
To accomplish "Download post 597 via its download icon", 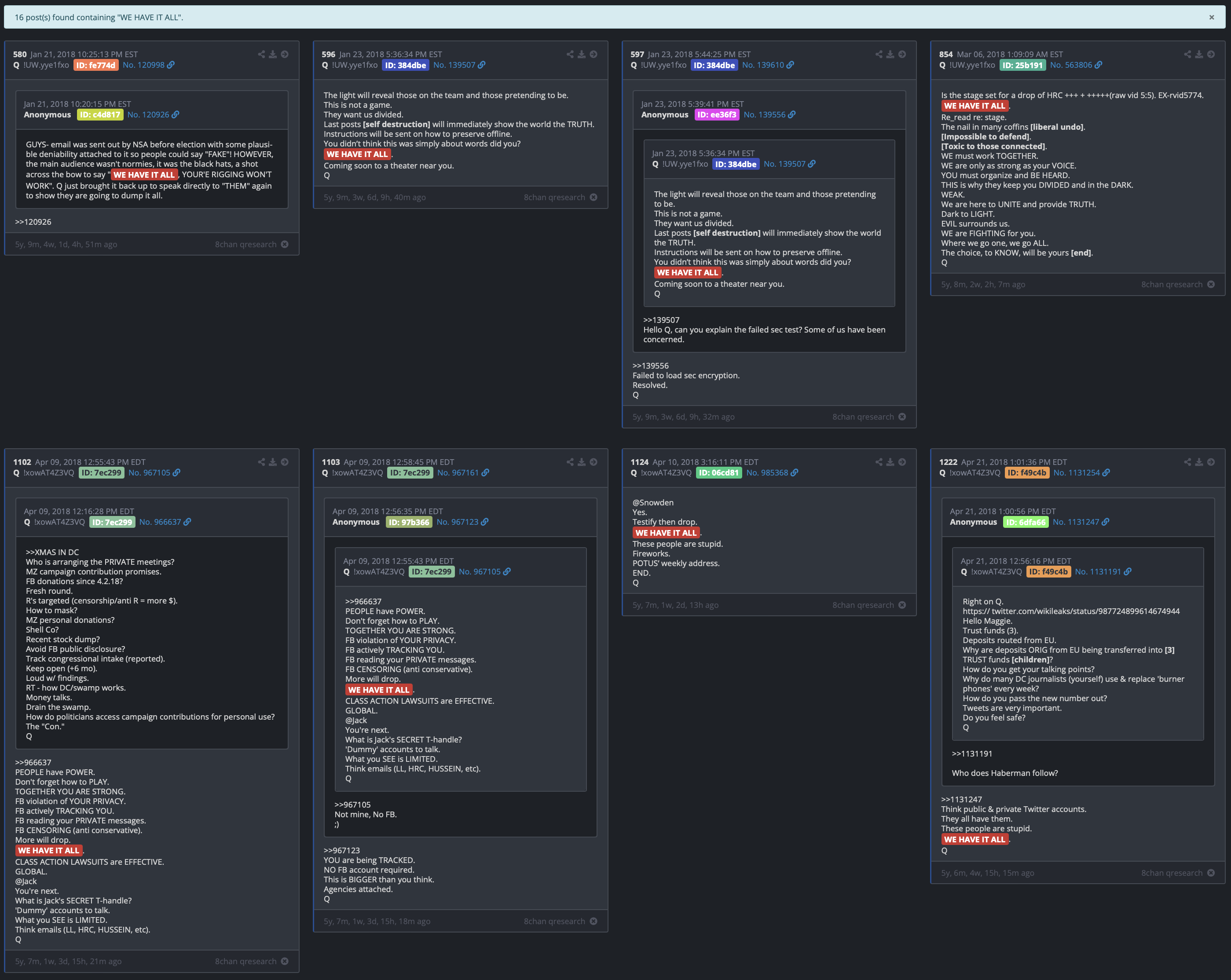I will point(890,54).
